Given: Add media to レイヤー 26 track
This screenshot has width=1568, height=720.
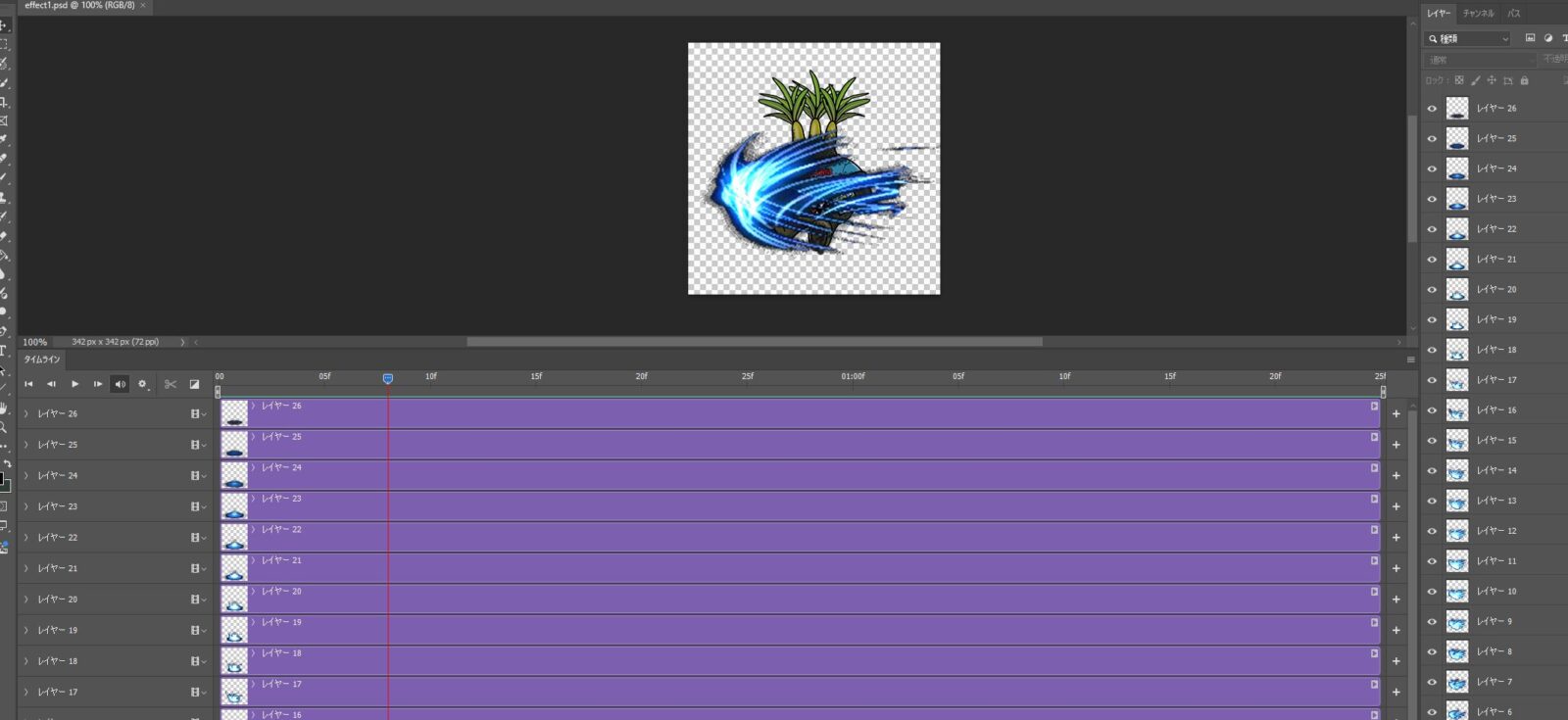Looking at the screenshot, I should coord(1396,413).
